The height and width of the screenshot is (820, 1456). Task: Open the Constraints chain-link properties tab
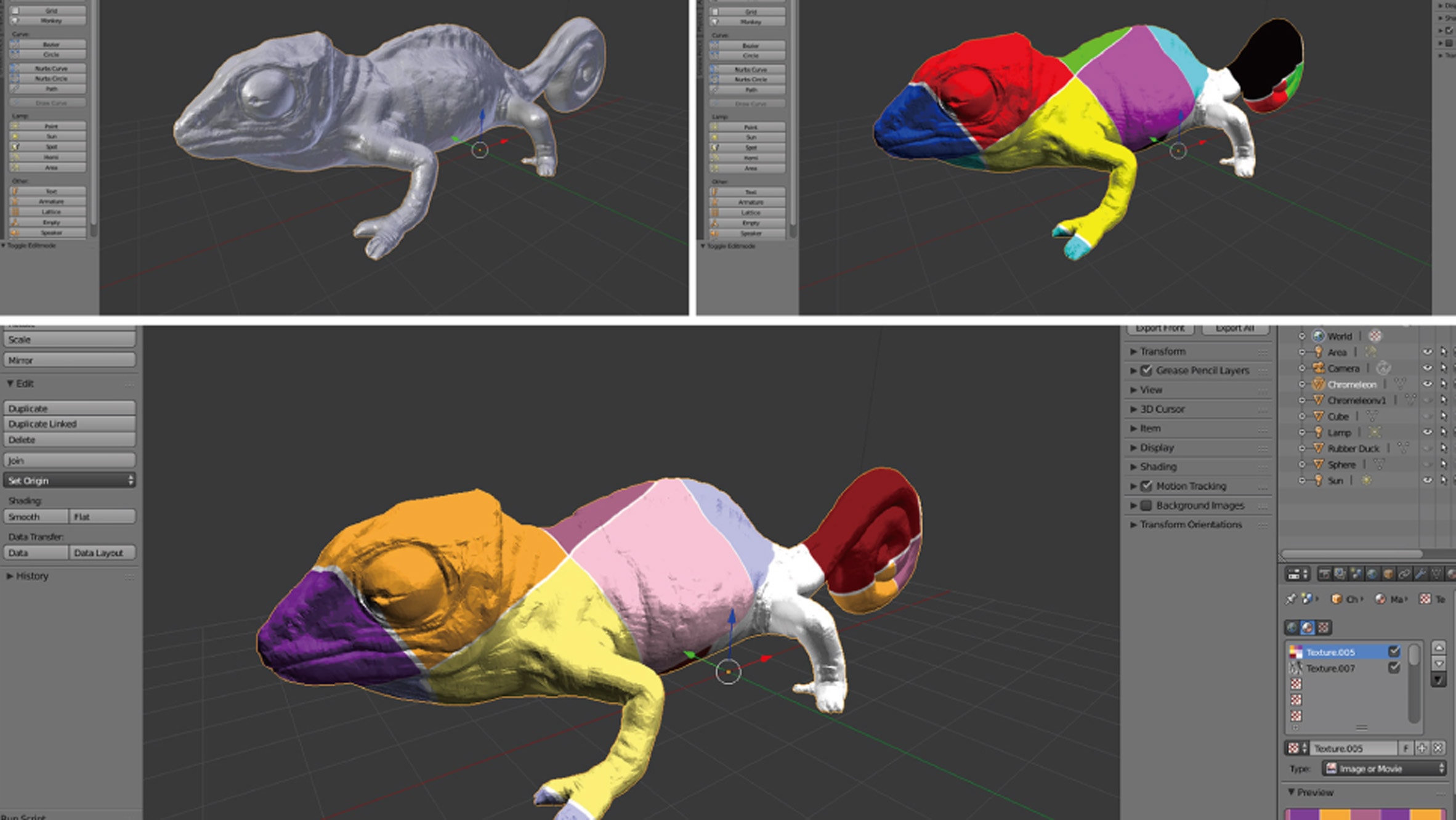tap(1404, 574)
